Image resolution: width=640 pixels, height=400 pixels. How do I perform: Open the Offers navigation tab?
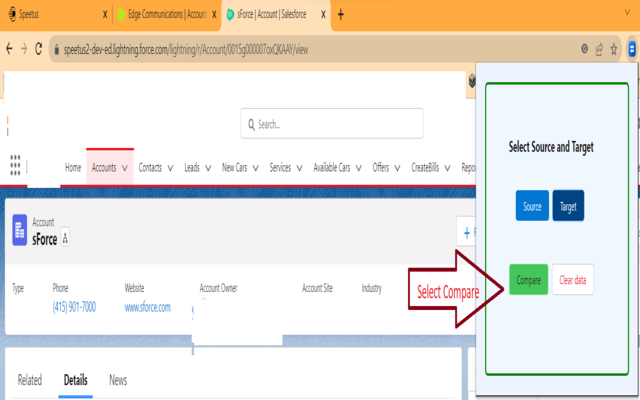(x=380, y=168)
